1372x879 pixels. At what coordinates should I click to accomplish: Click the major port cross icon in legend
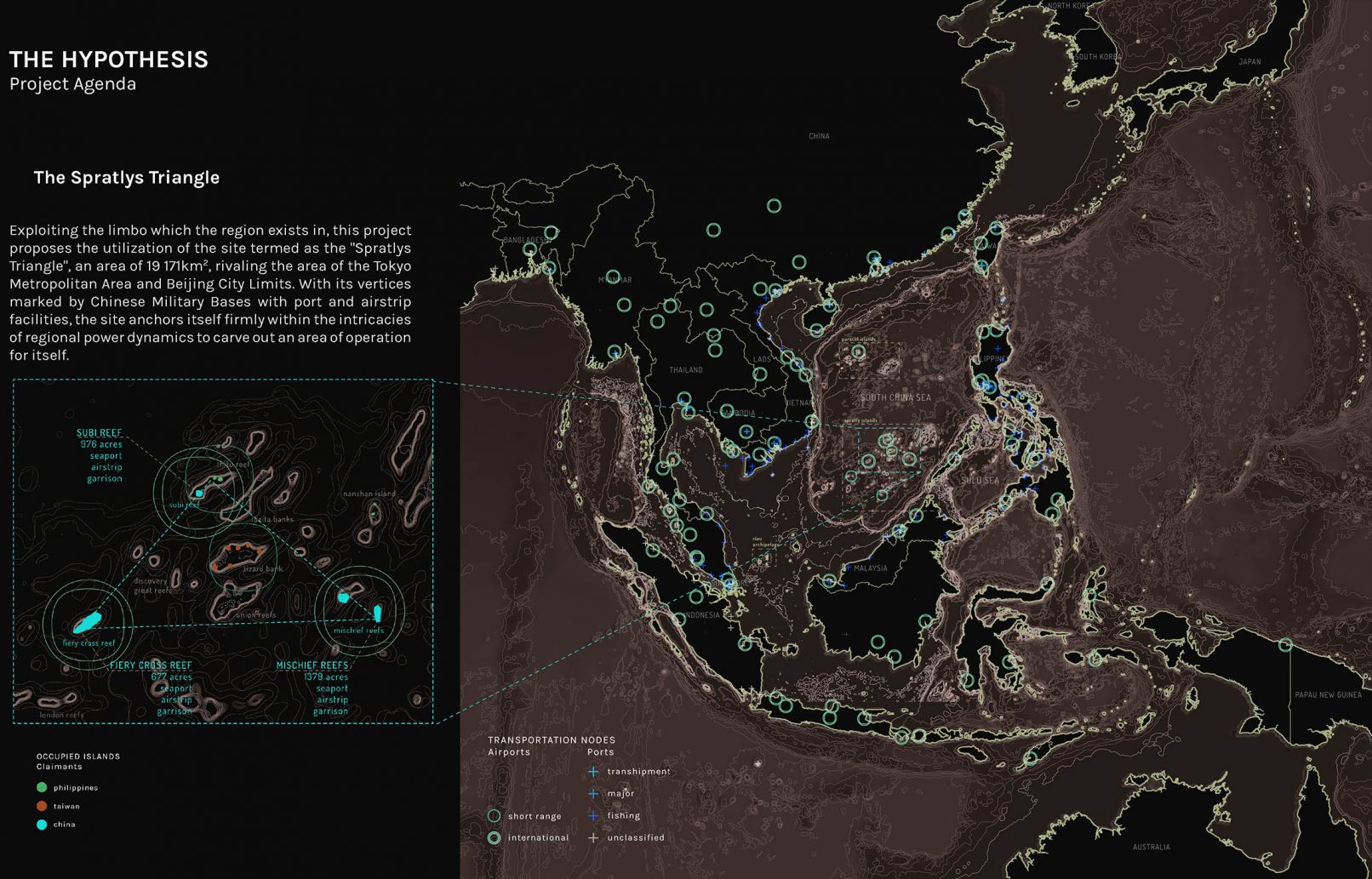(593, 794)
